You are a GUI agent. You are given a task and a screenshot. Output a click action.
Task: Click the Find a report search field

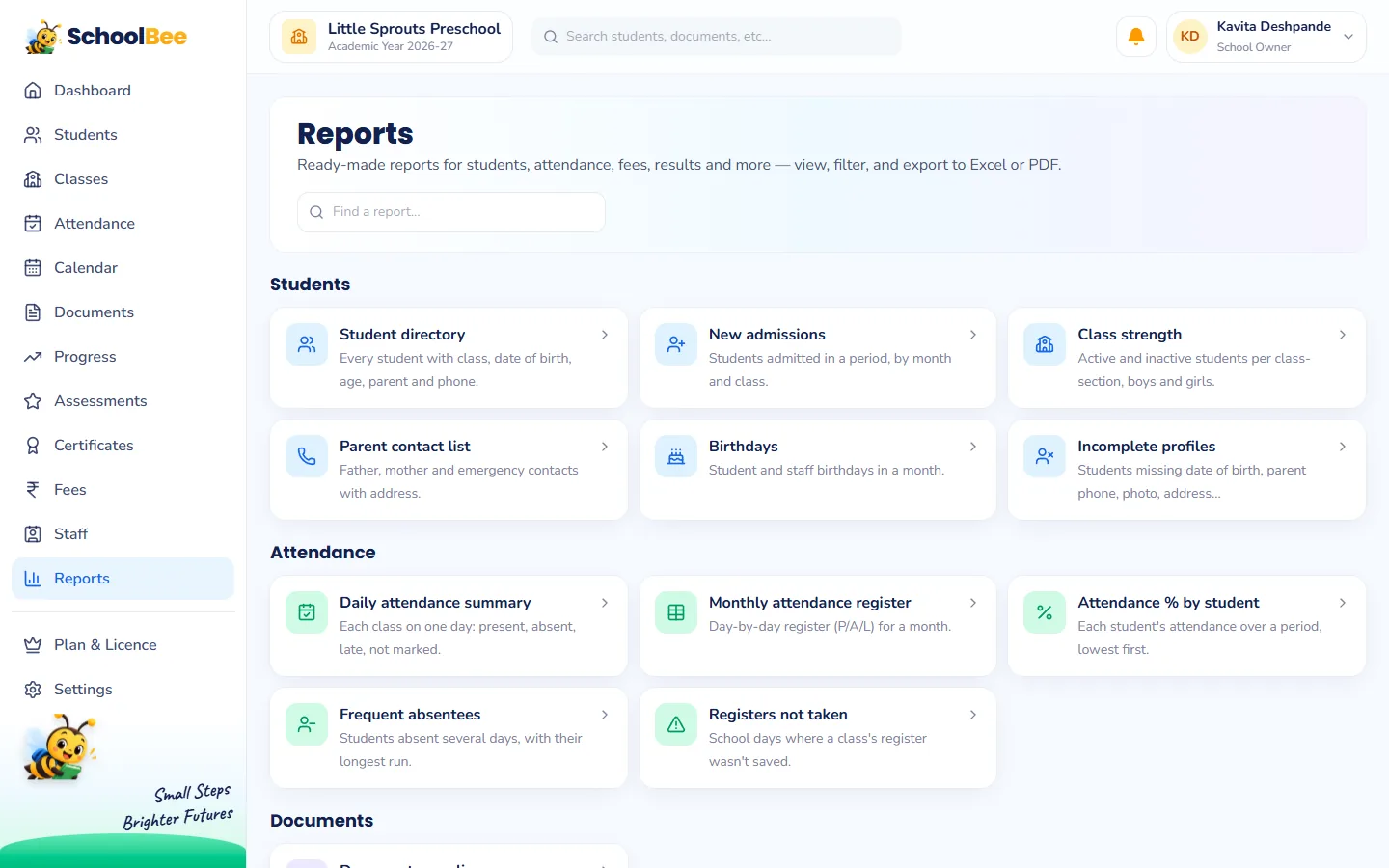pyautogui.click(x=451, y=212)
